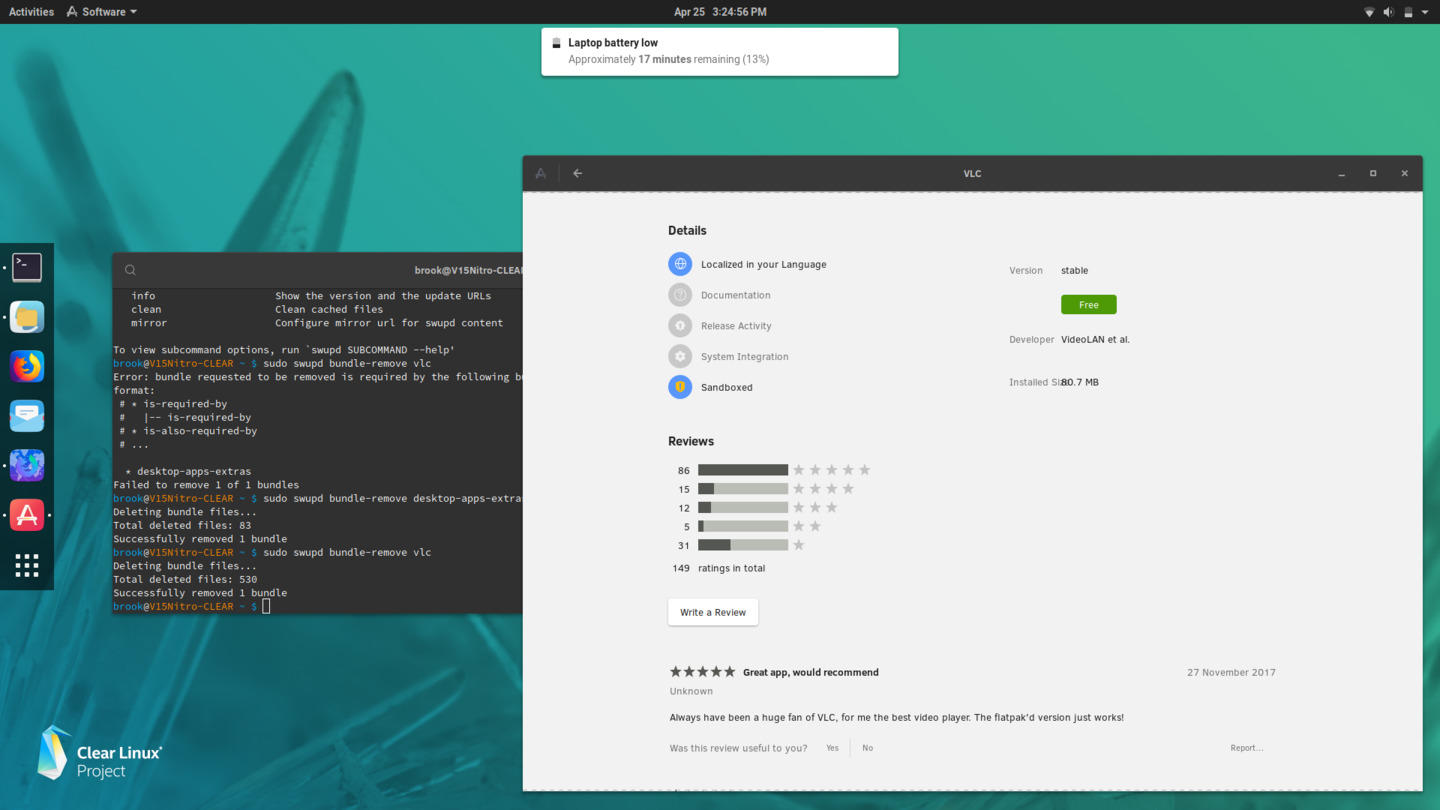Screen dimensions: 1440x810
Task: Click 'VideoLAN et al.' developer name
Action: tap(1095, 340)
